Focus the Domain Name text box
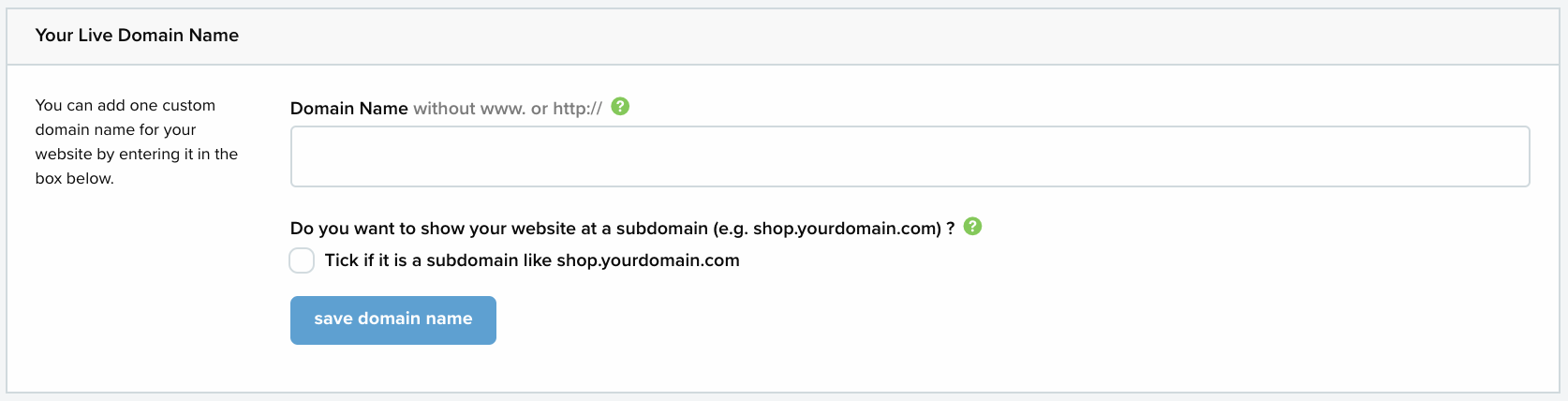This screenshot has height=401, width=1568. [910, 156]
